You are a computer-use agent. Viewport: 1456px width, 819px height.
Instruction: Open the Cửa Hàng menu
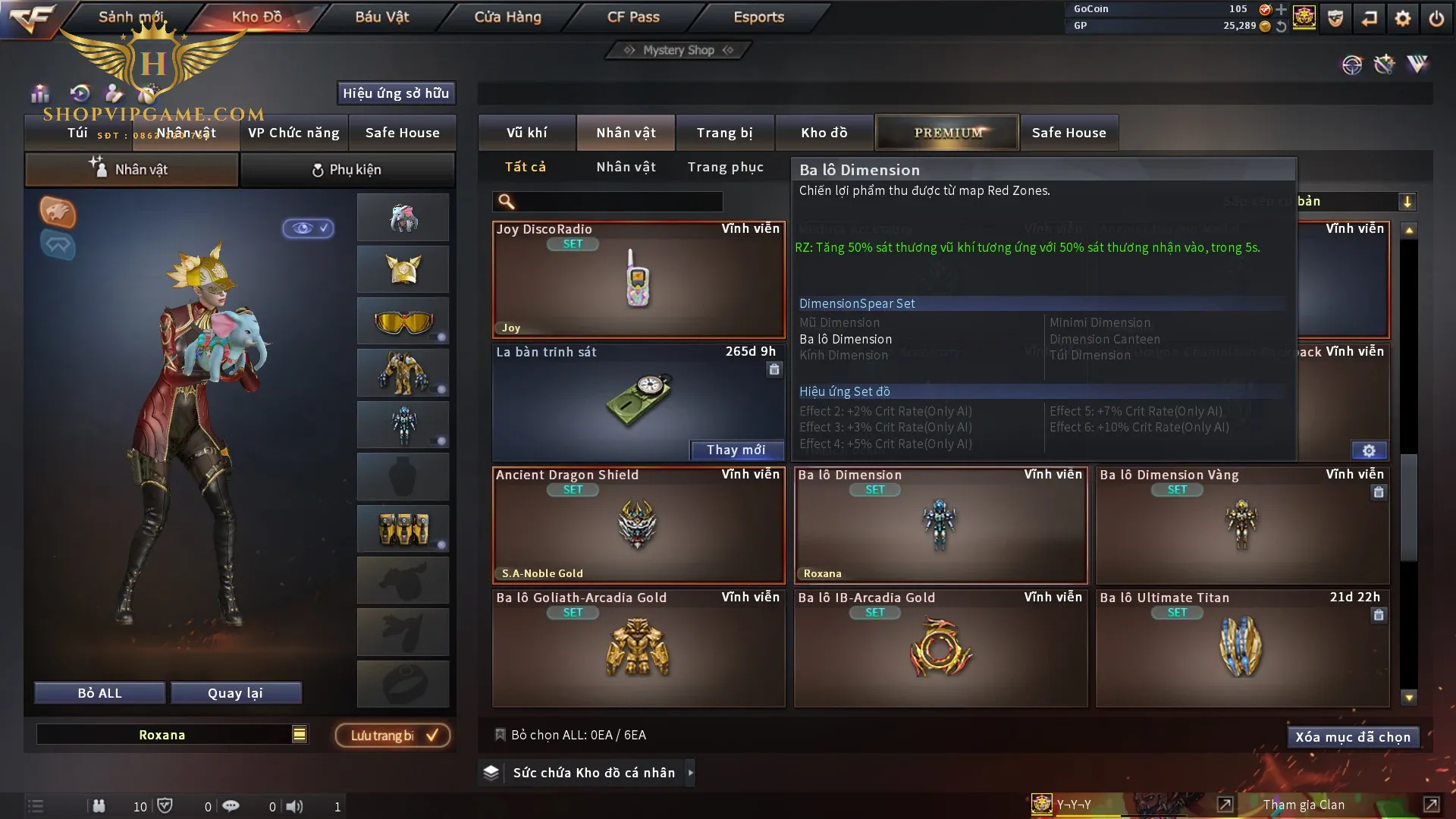pyautogui.click(x=508, y=17)
